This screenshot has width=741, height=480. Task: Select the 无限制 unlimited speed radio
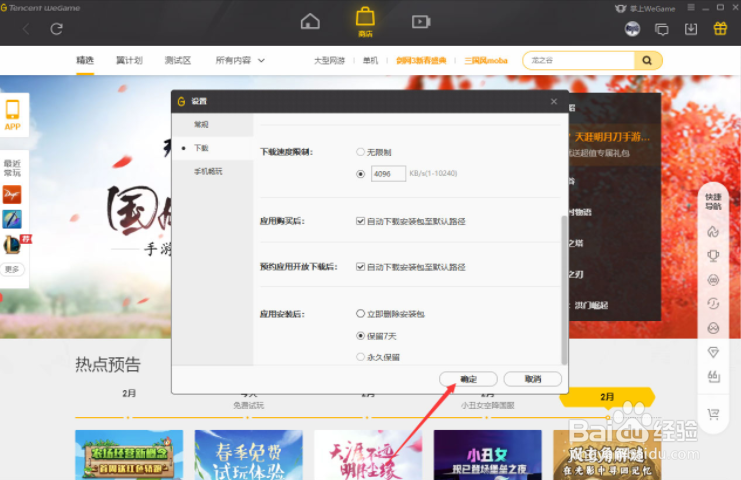coord(360,152)
